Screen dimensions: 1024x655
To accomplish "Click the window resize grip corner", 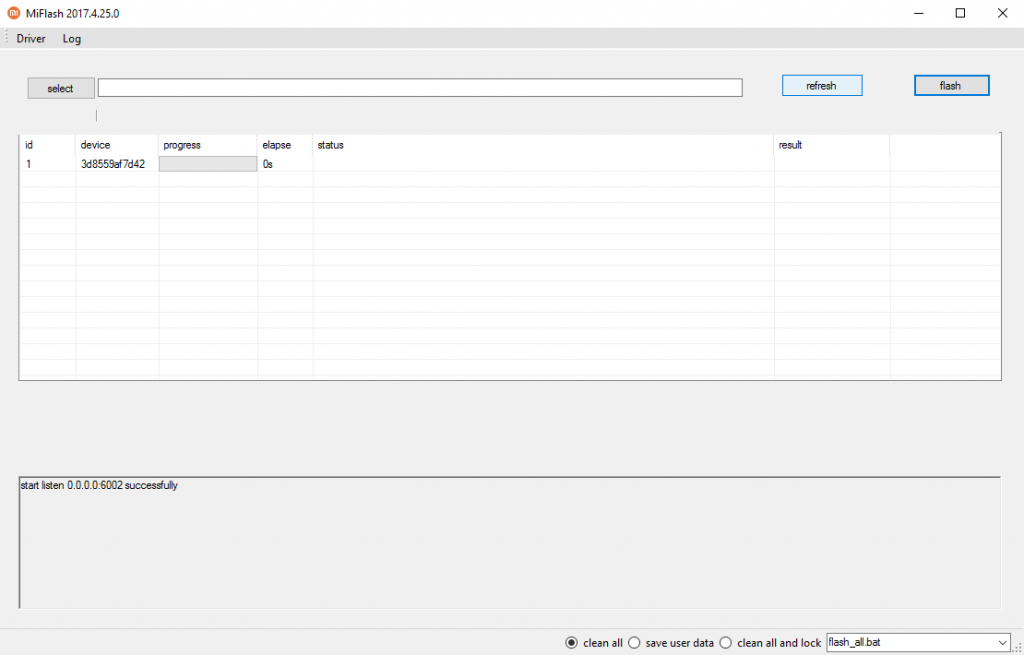I will pos(1017,648).
